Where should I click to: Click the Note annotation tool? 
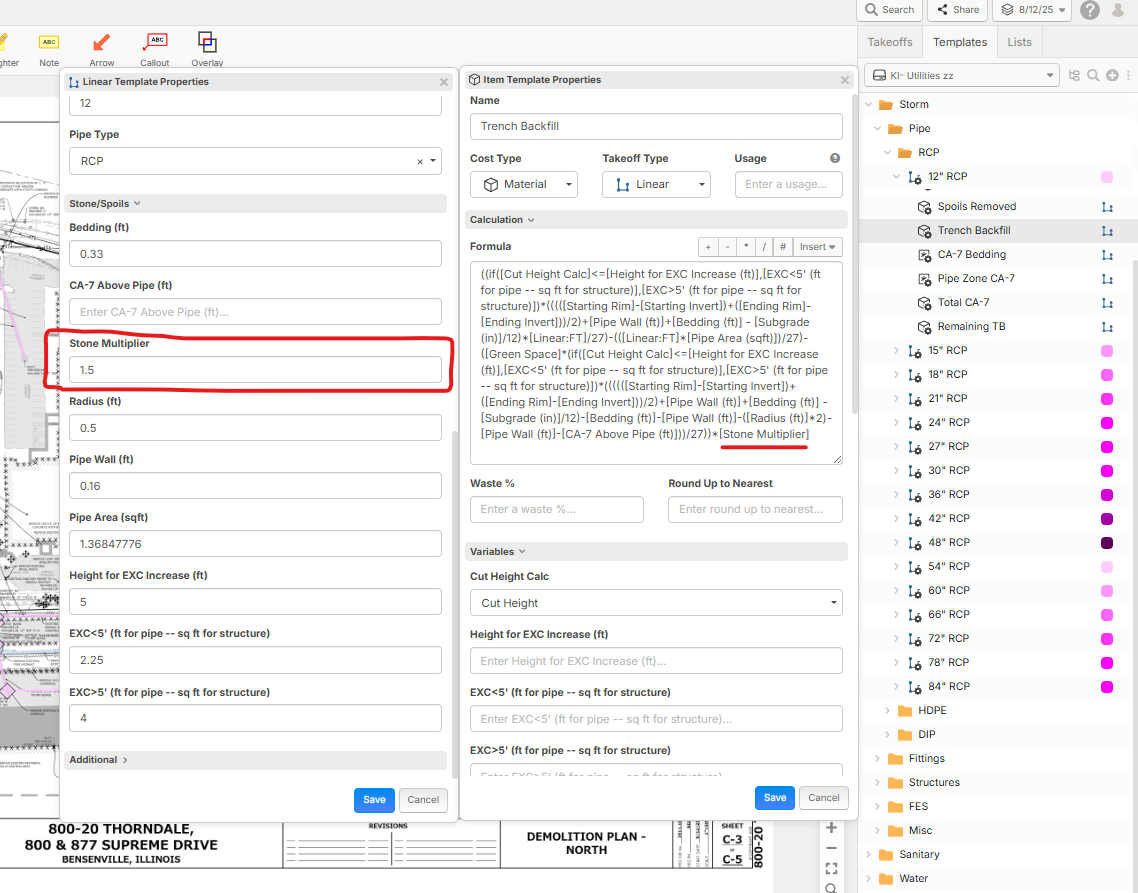click(49, 48)
